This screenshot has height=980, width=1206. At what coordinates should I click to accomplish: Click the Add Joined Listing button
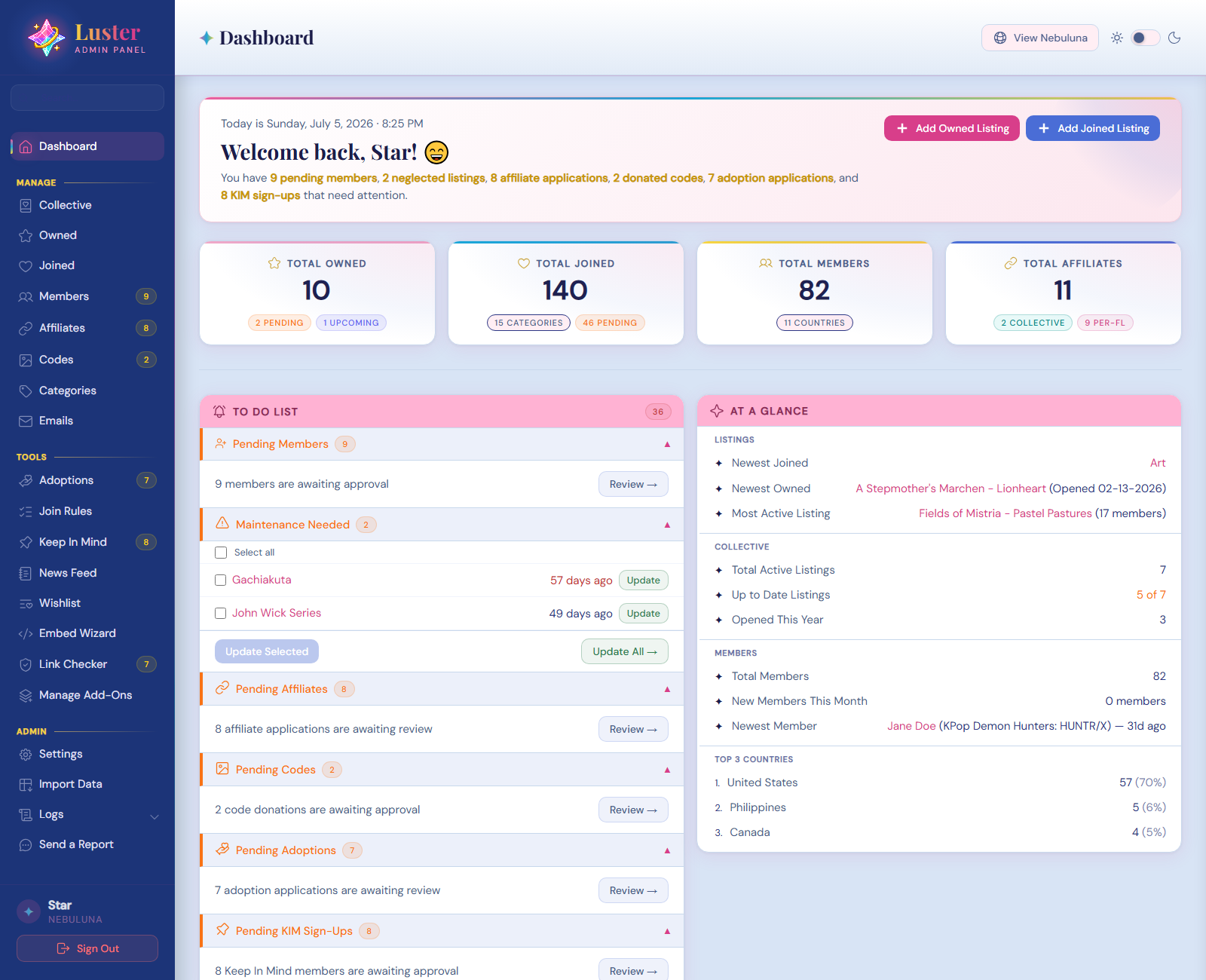click(x=1093, y=128)
